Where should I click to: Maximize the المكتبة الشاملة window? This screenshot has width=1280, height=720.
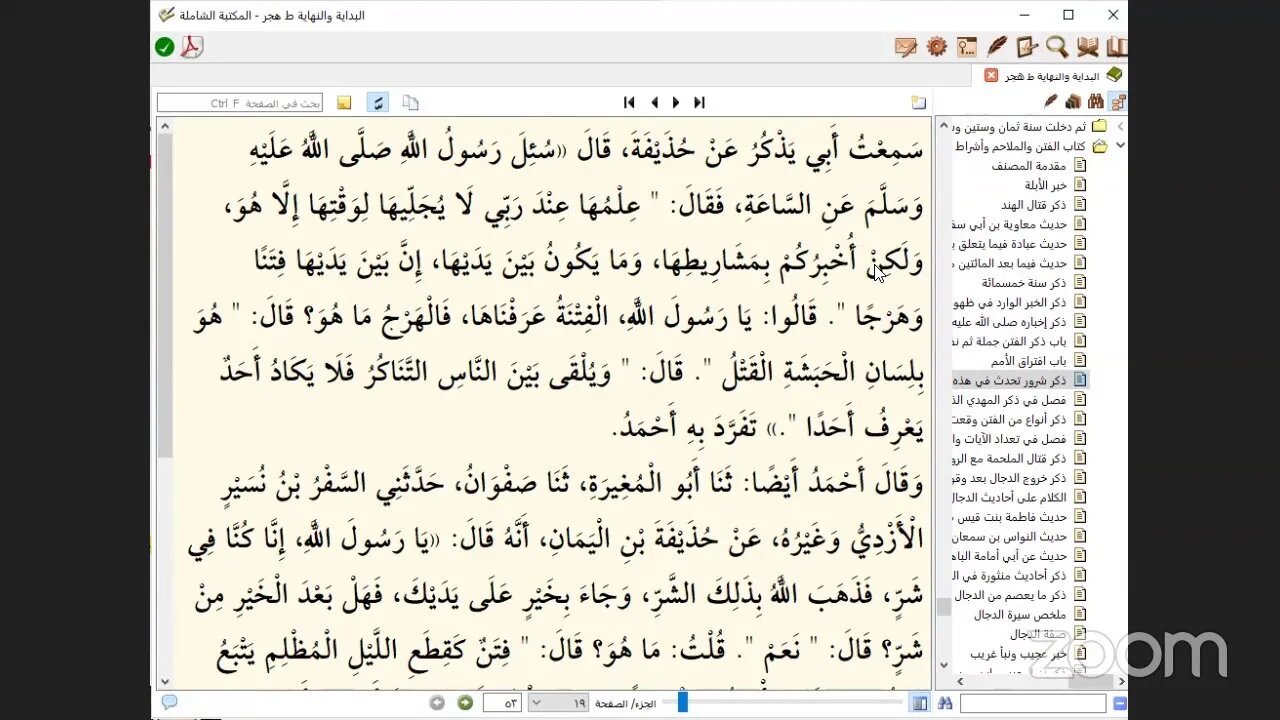pos(1068,15)
